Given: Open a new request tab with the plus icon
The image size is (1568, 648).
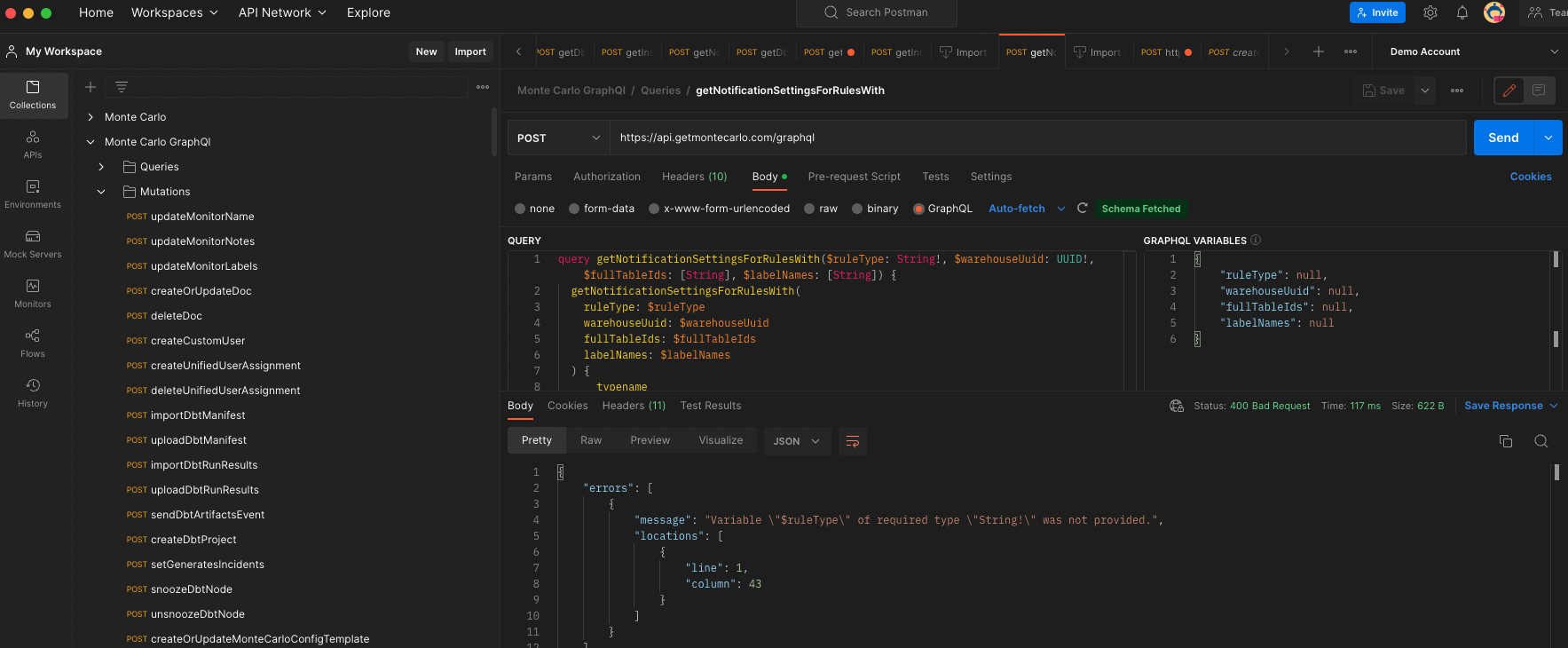Looking at the screenshot, I should coord(1319,51).
